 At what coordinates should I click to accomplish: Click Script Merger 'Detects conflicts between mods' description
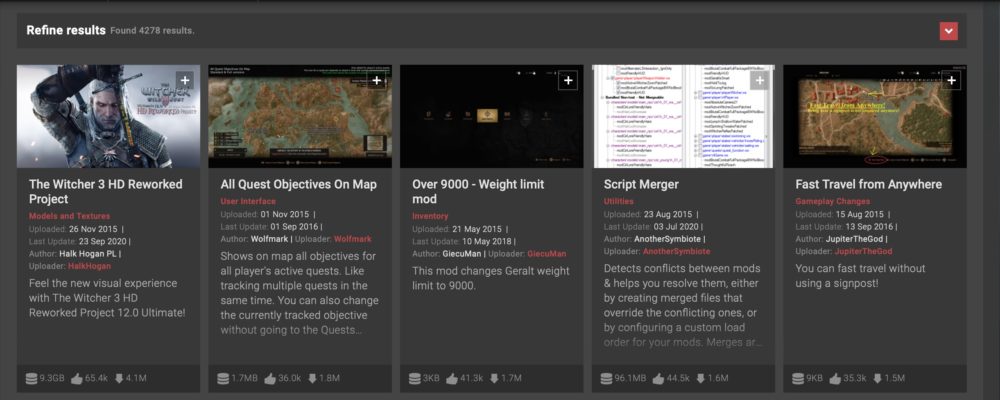[683, 305]
